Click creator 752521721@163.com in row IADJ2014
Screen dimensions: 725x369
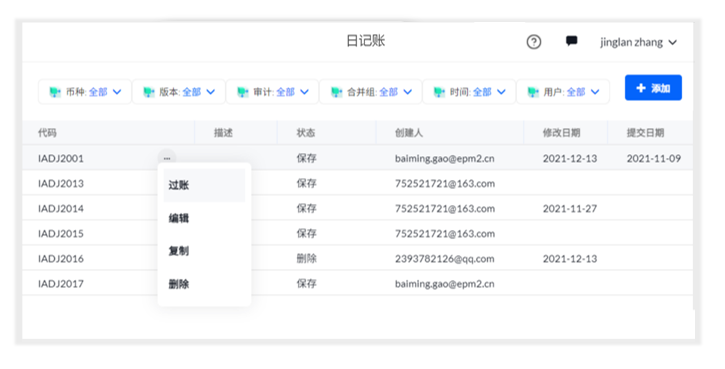pyautogui.click(x=445, y=209)
